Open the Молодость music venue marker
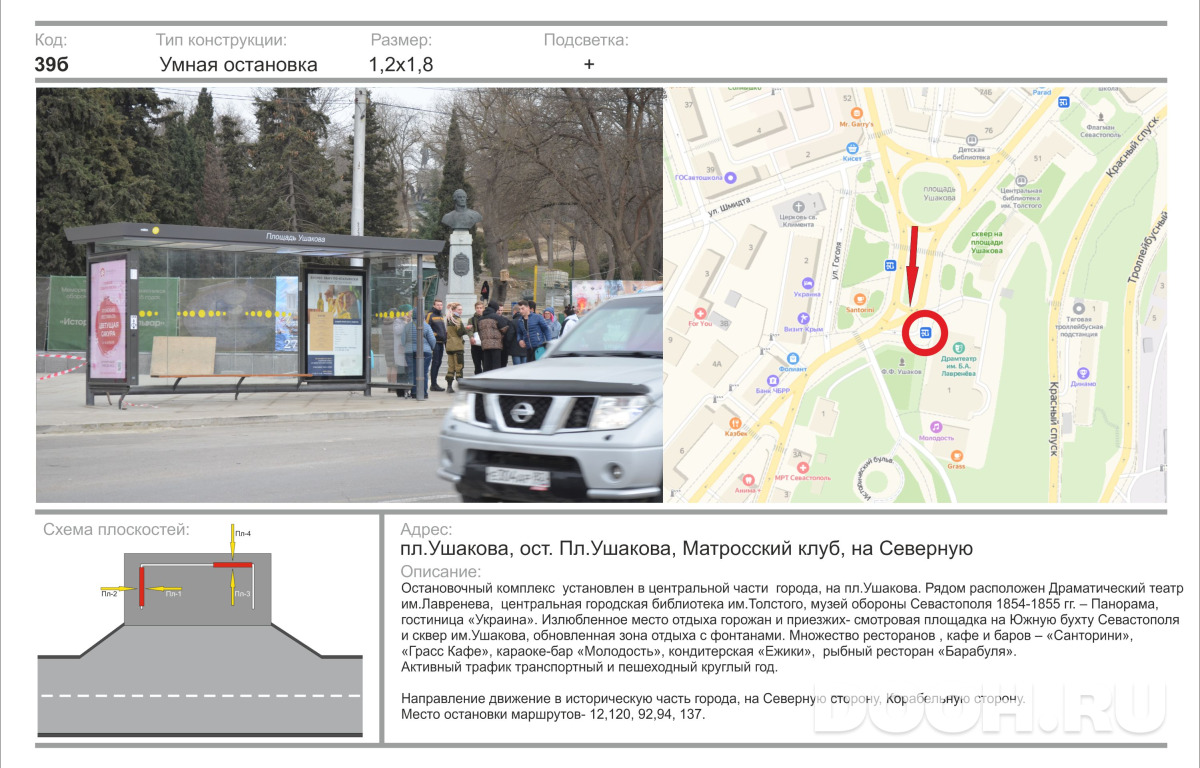 point(936,426)
